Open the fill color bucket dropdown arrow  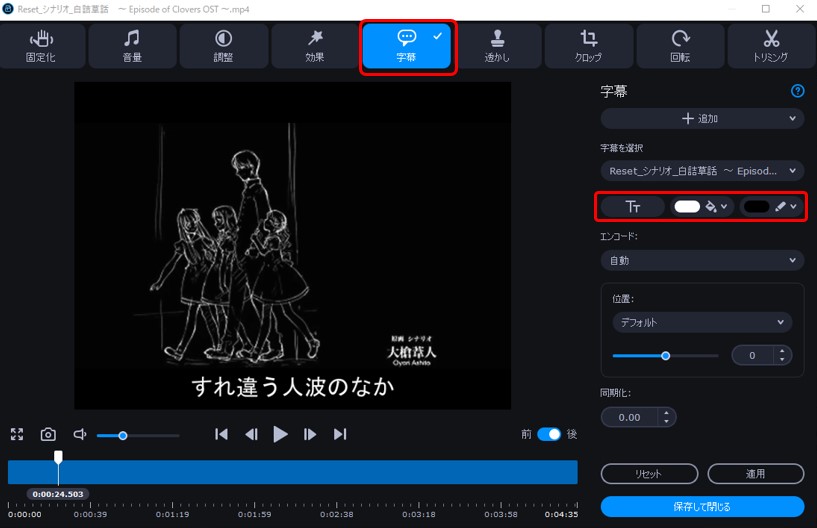(724, 207)
